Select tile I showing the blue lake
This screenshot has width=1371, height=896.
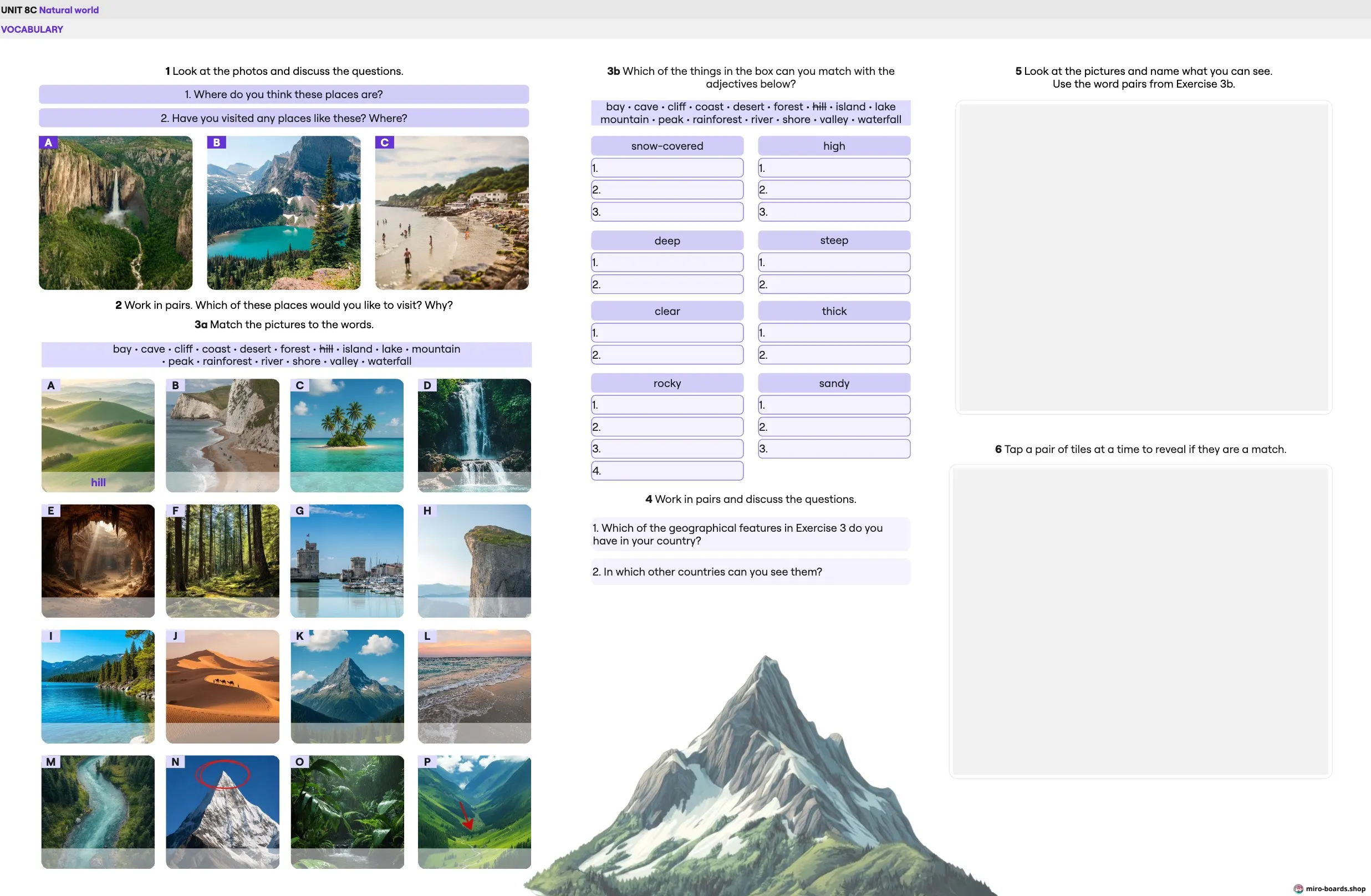(x=98, y=686)
